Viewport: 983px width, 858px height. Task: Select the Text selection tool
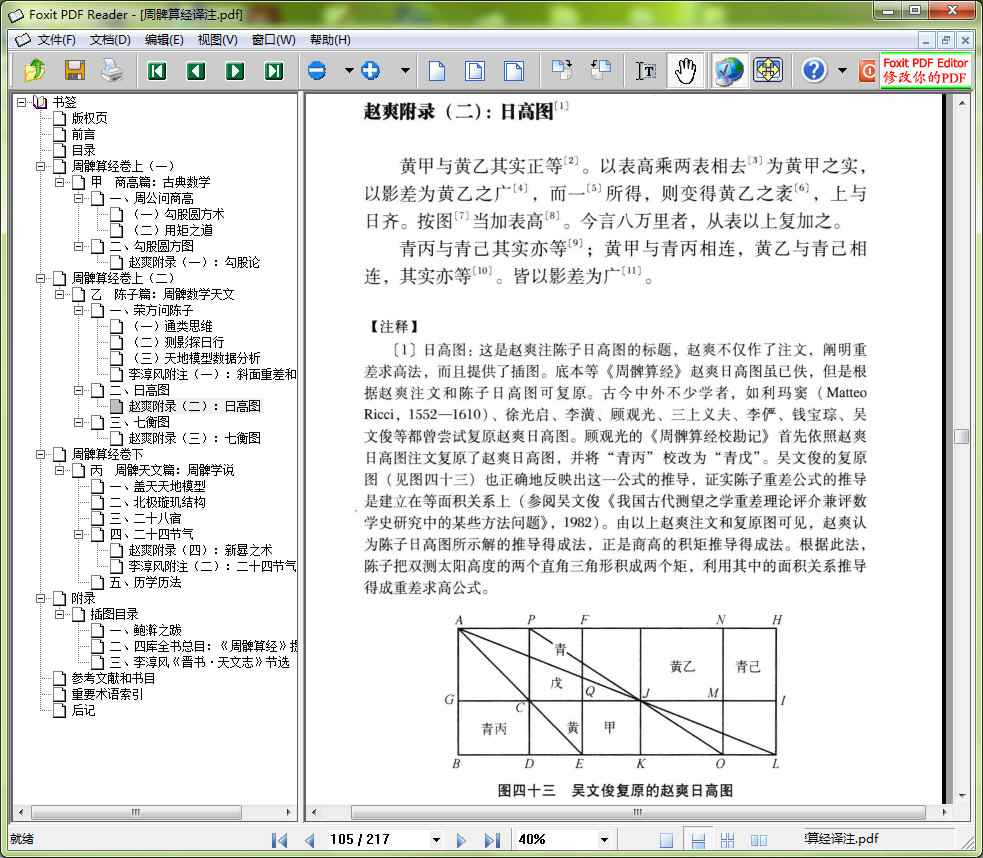tap(647, 71)
